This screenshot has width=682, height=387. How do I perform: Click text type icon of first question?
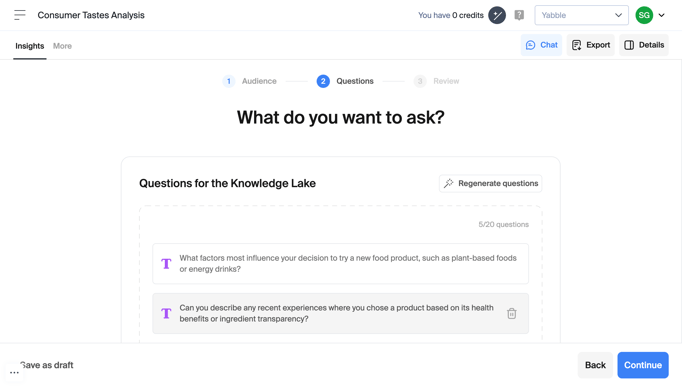tap(166, 264)
